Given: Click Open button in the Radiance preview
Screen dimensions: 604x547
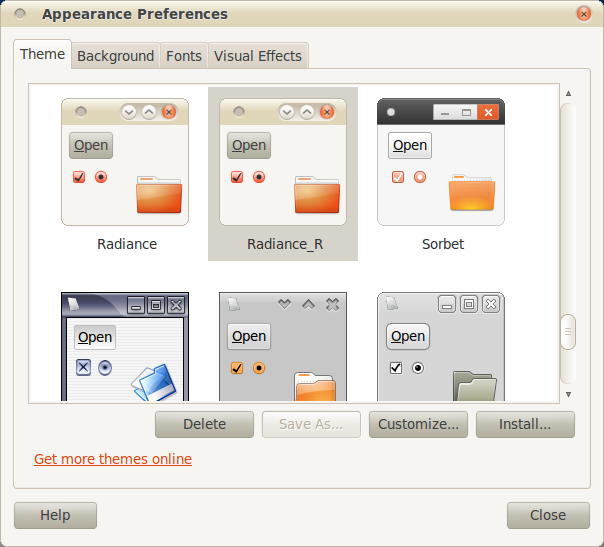Looking at the screenshot, I should 91,146.
